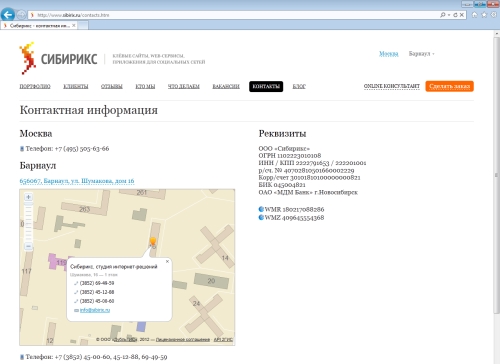Viewport: 500px width, 364px height.
Task: Go back with the browser back arrow
Action: click(x=8, y=15)
